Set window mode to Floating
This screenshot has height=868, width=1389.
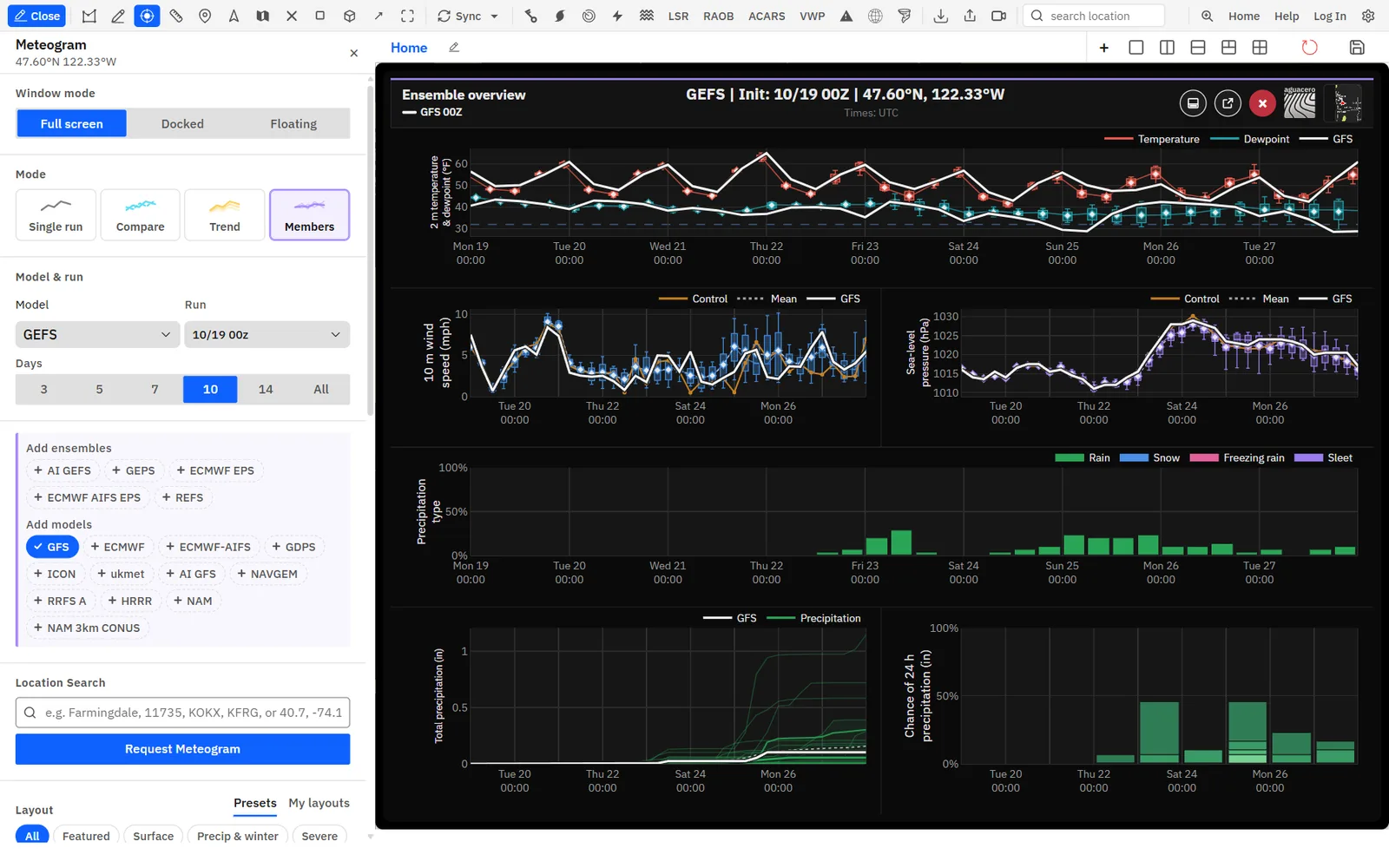293,123
